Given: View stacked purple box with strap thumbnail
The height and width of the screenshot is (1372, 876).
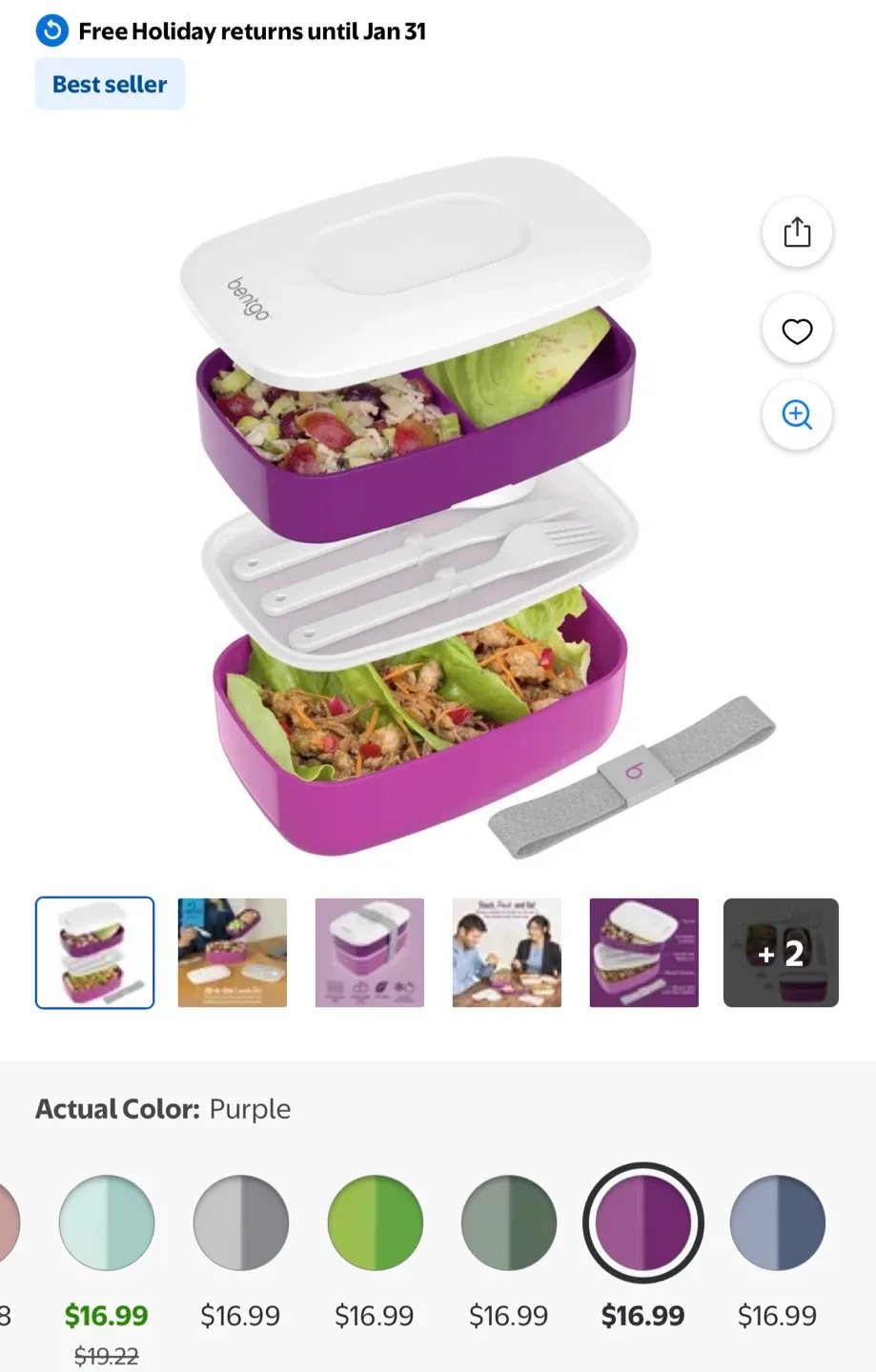Looking at the screenshot, I should [370, 953].
